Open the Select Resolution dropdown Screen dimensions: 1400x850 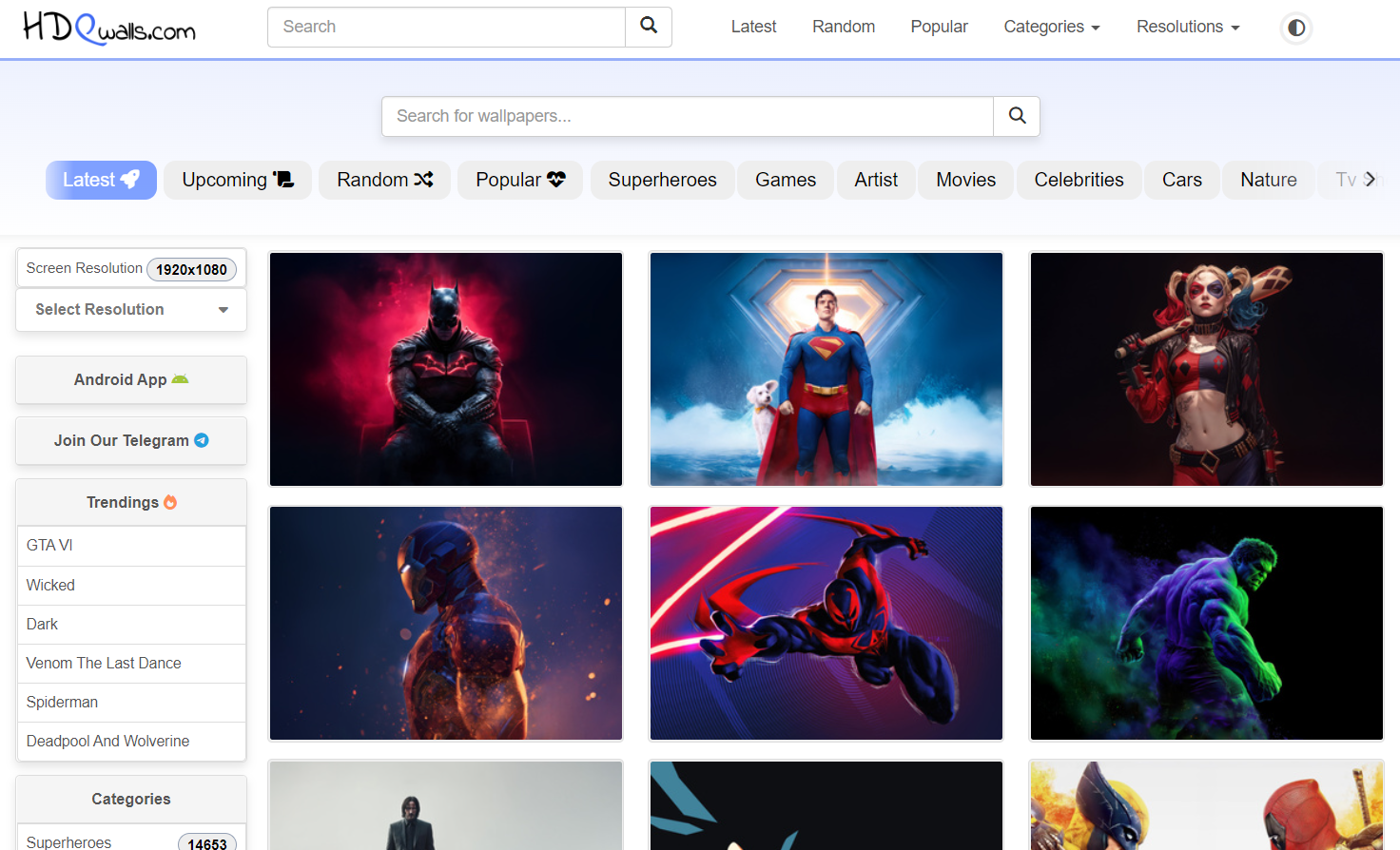click(131, 310)
